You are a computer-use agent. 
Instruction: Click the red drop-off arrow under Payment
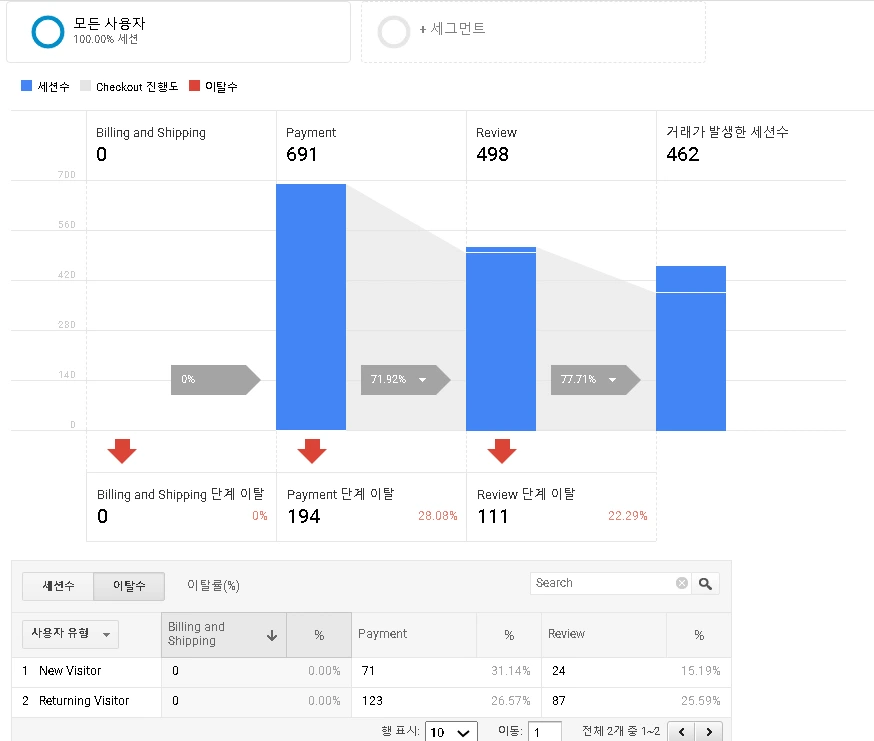(x=312, y=451)
